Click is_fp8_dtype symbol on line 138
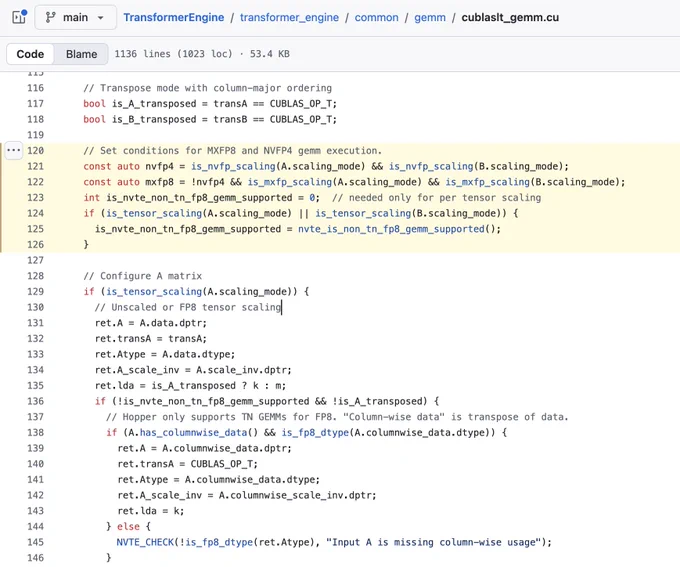The height and width of the screenshot is (567, 680). click(315, 433)
